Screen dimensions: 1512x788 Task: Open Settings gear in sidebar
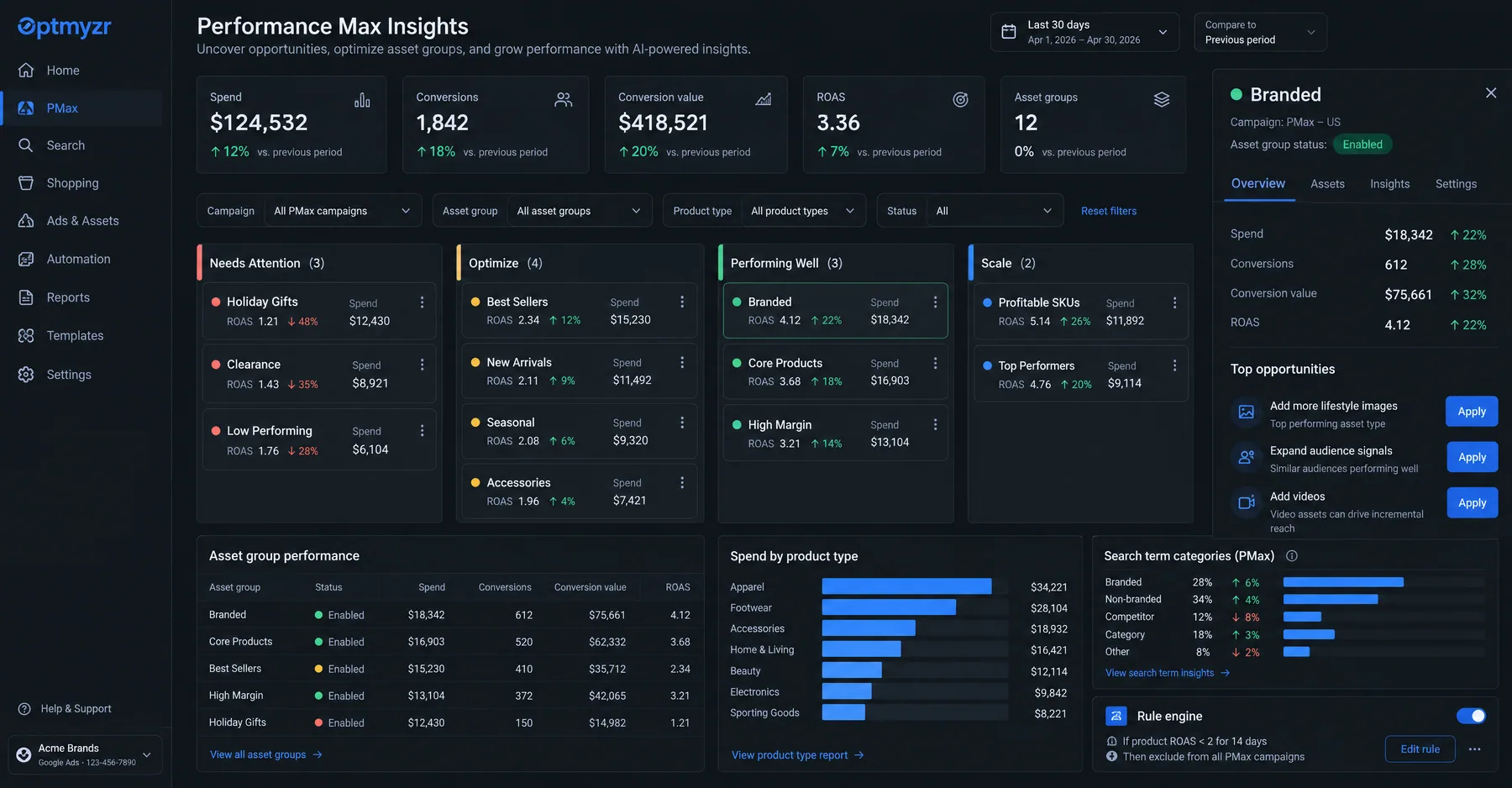(26, 375)
